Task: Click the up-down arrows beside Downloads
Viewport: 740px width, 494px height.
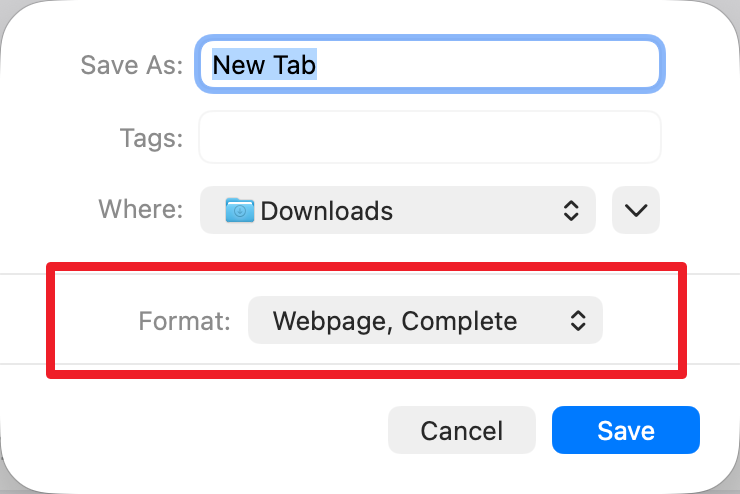Action: click(571, 210)
